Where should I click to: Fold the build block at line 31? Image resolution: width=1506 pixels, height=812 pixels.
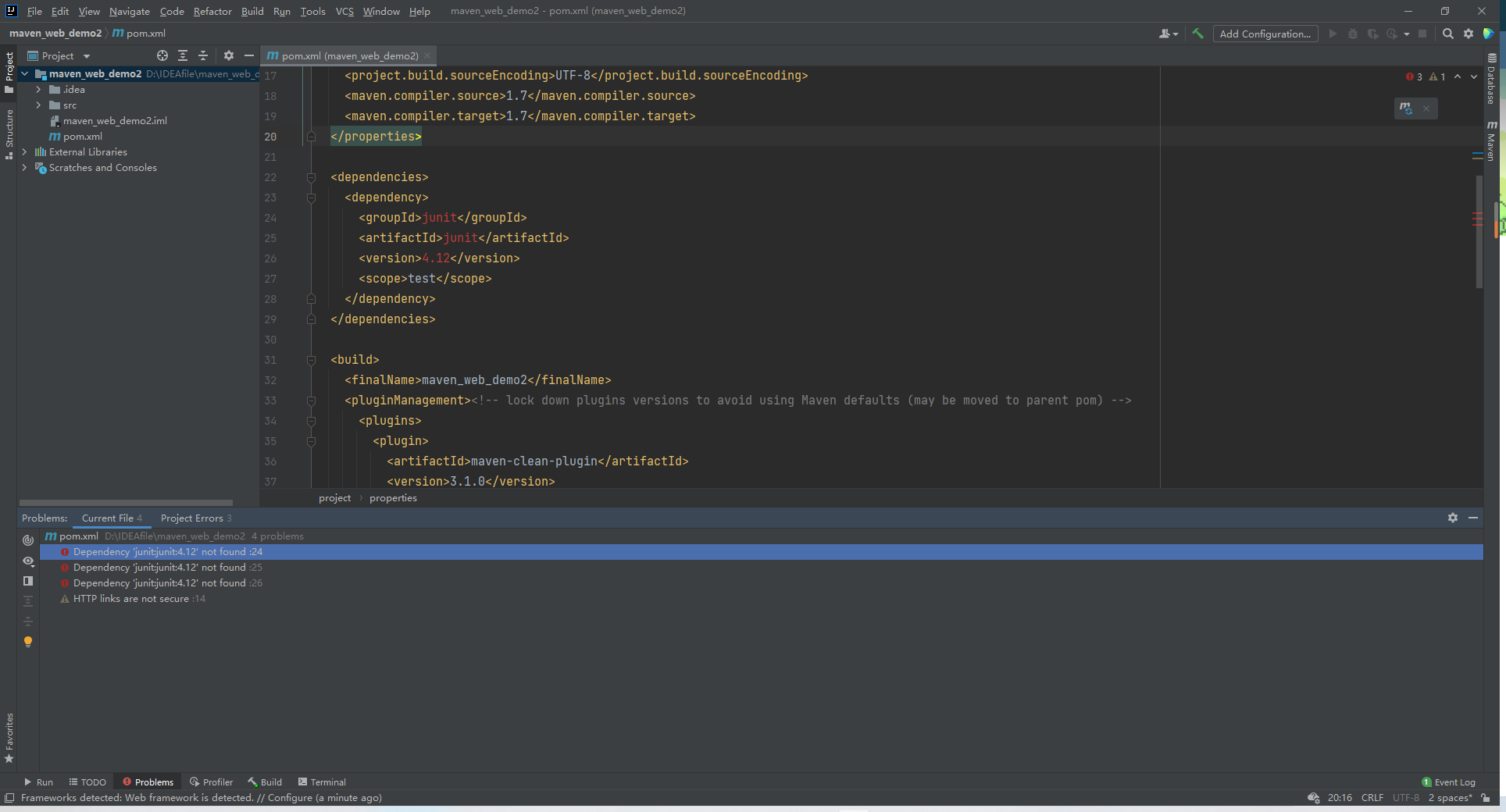point(311,360)
